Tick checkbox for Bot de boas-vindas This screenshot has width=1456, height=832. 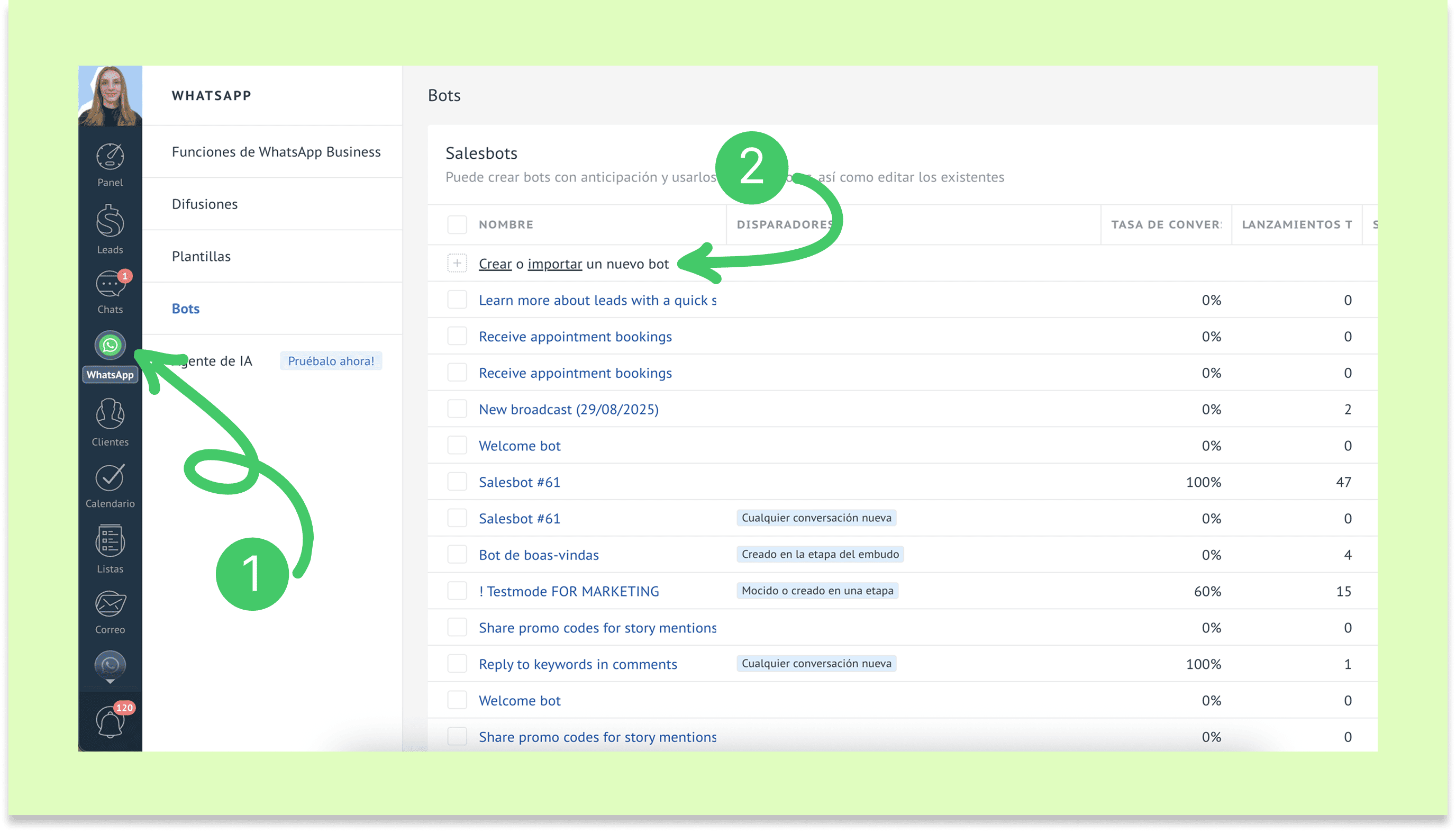point(457,554)
